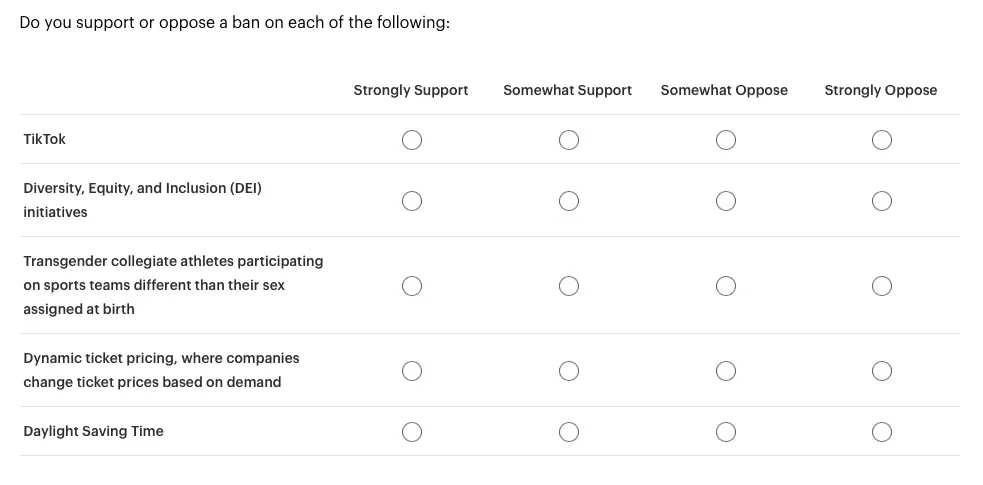Select Strongly Oppose for DEI initiatives

(x=881, y=201)
